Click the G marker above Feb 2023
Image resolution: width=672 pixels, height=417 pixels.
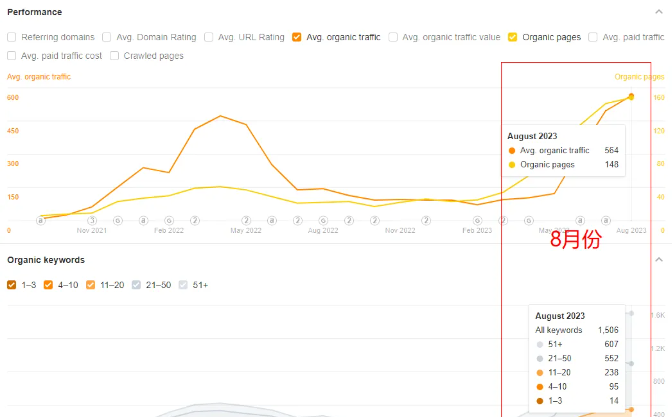pyautogui.click(x=477, y=221)
